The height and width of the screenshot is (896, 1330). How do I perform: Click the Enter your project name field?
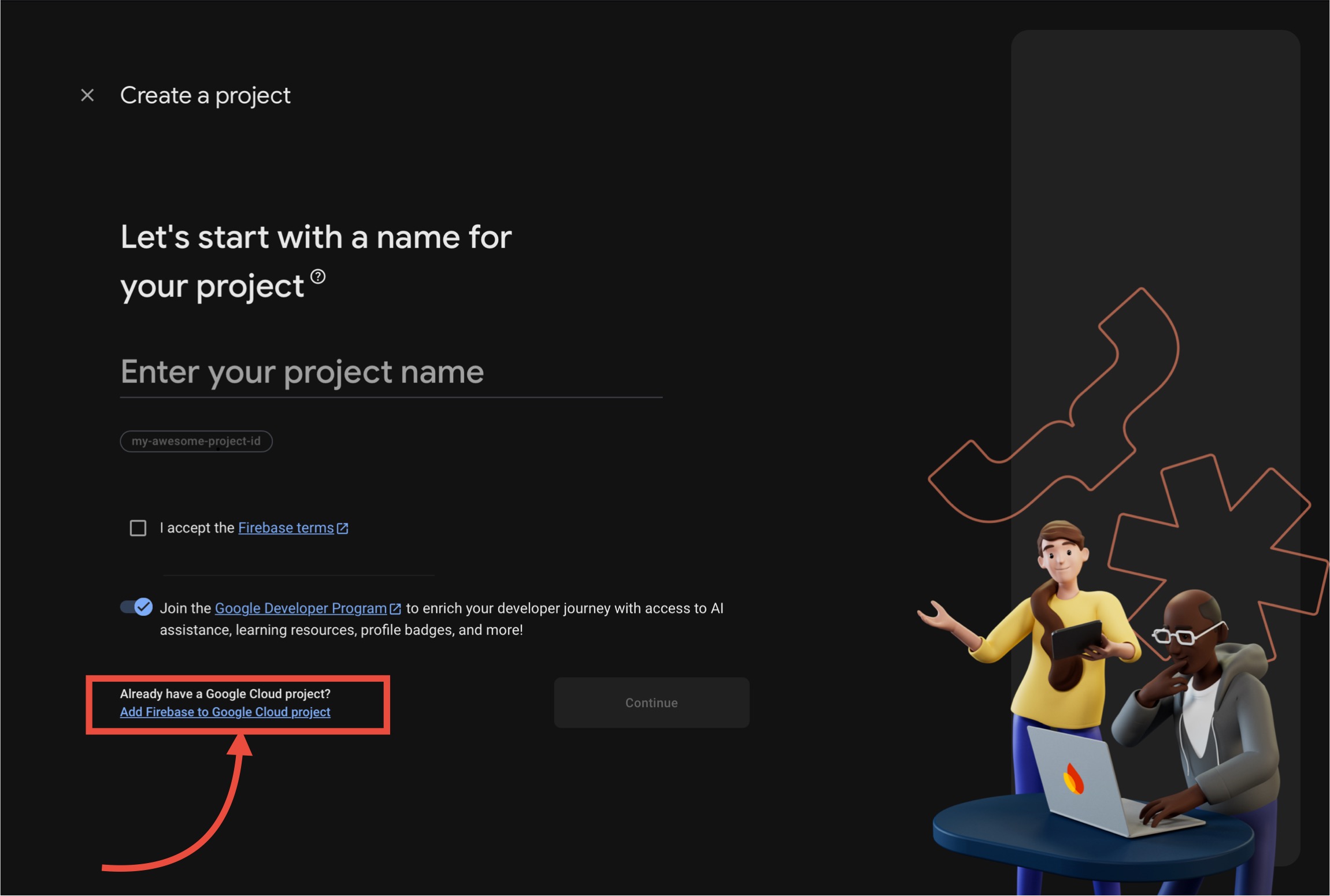pyautogui.click(x=390, y=373)
